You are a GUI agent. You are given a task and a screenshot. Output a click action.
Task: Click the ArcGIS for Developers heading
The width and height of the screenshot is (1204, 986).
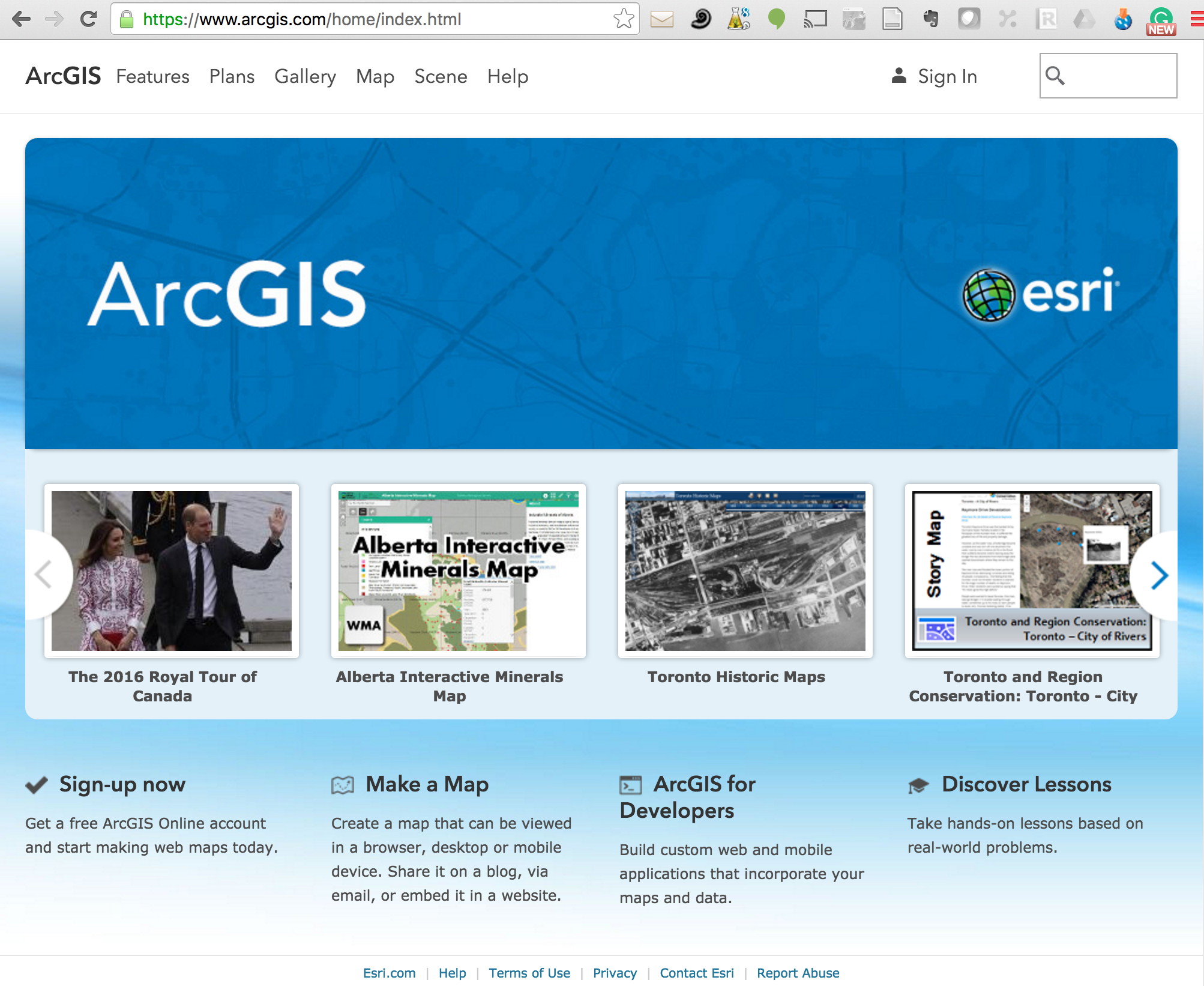[x=688, y=797]
